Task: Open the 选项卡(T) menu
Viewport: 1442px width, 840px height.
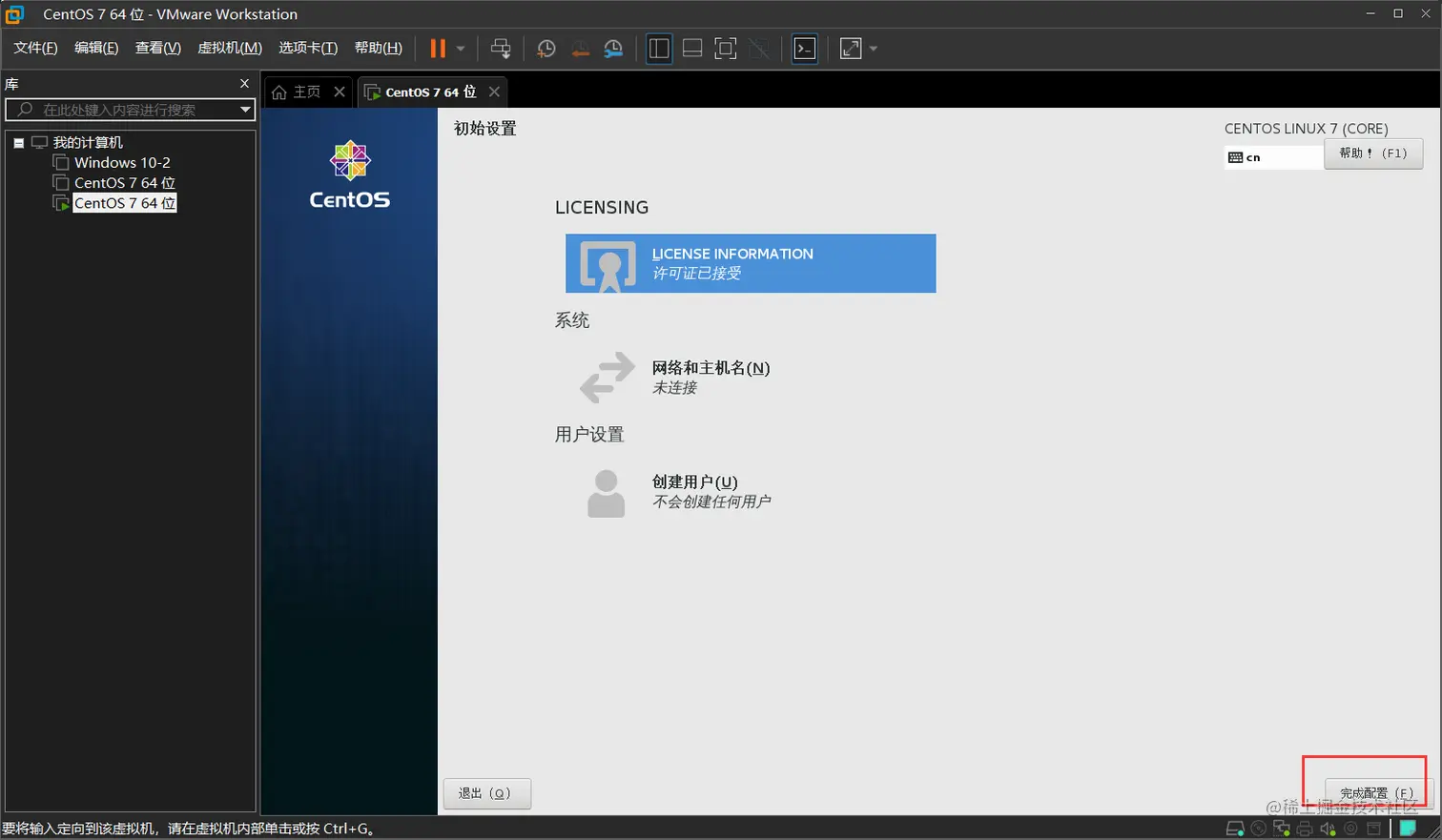Action: [308, 48]
